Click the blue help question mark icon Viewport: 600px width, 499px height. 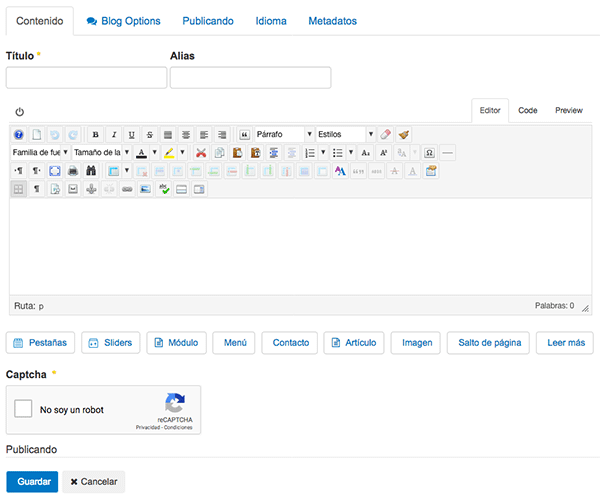[19, 134]
